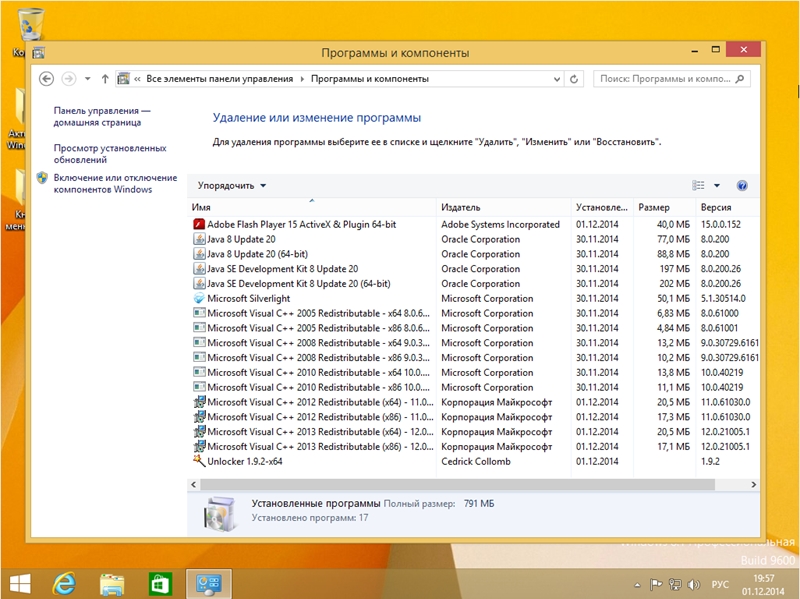This screenshot has height=599, width=800.
Task: Go up one level with Up arrow
Action: 105,79
